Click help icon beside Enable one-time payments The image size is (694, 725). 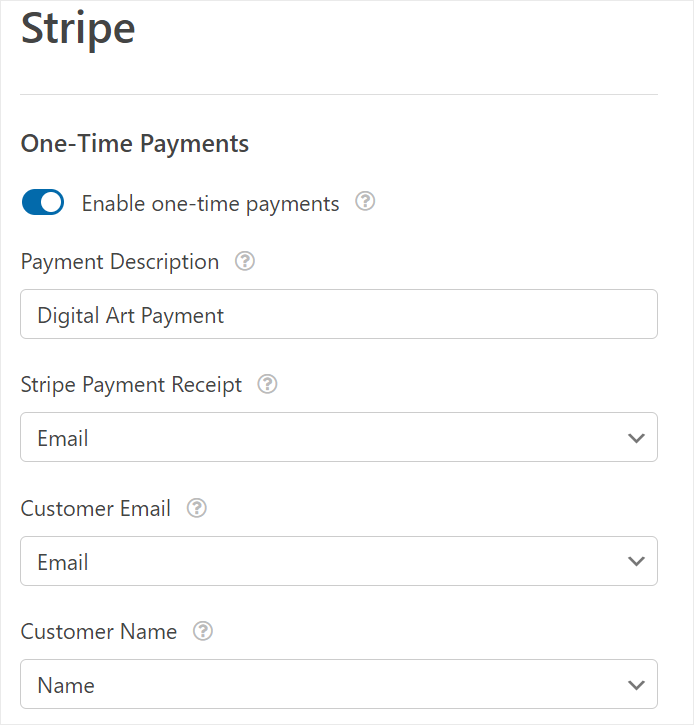click(x=366, y=203)
